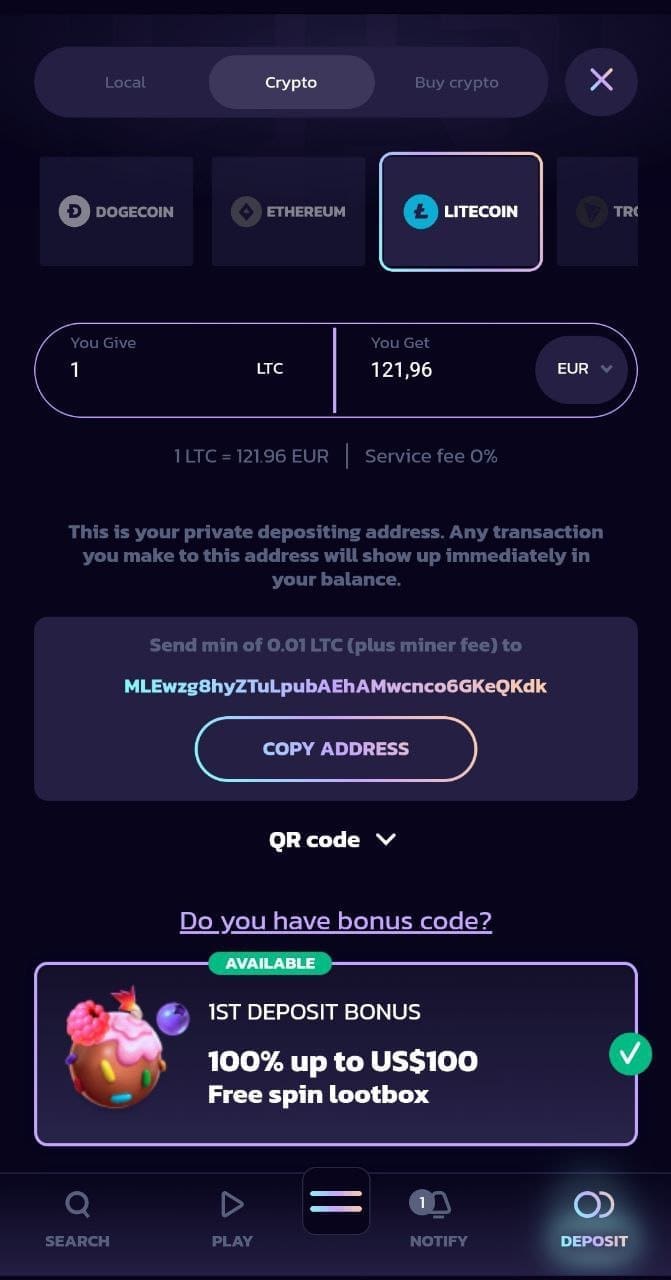Screen dimensions: 671x1280
Task: Open the center hamburger menu button
Action: point(336,1201)
